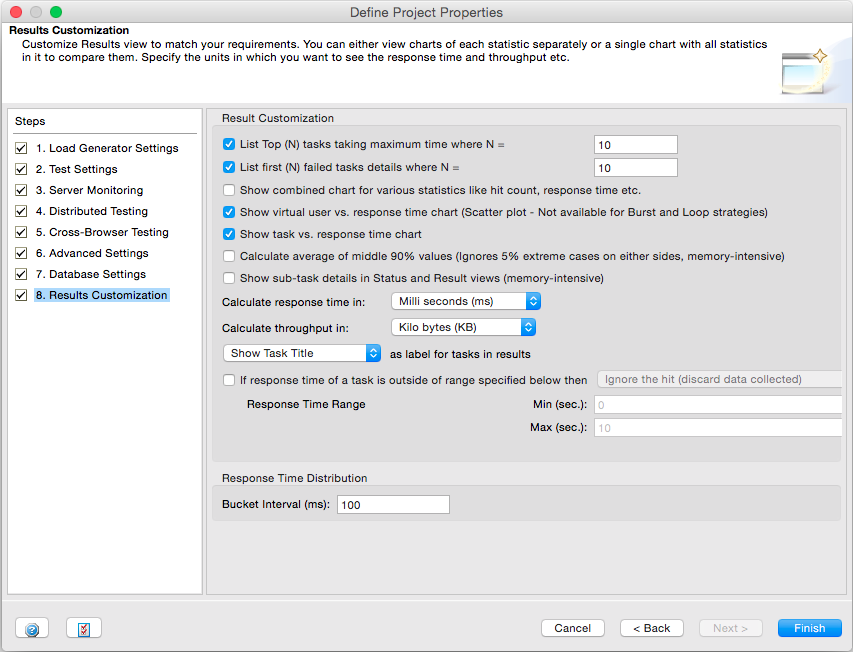Screen dimensions: 853x652
Task: Click the Top (N) tasks value field
Action: click(635, 145)
